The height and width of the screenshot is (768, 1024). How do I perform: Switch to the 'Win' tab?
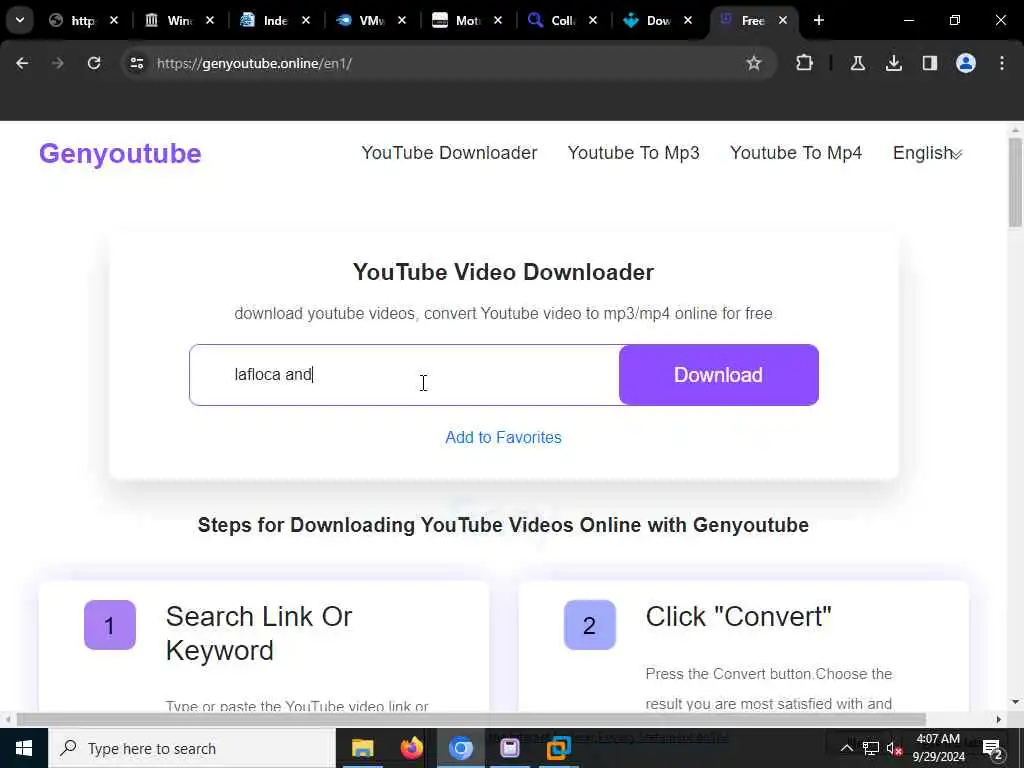point(170,21)
